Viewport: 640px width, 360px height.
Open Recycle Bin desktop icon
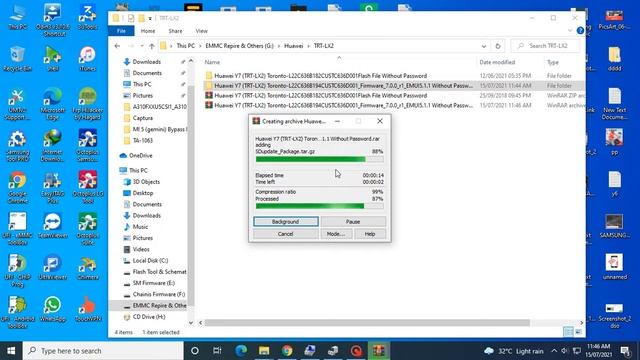(x=17, y=60)
